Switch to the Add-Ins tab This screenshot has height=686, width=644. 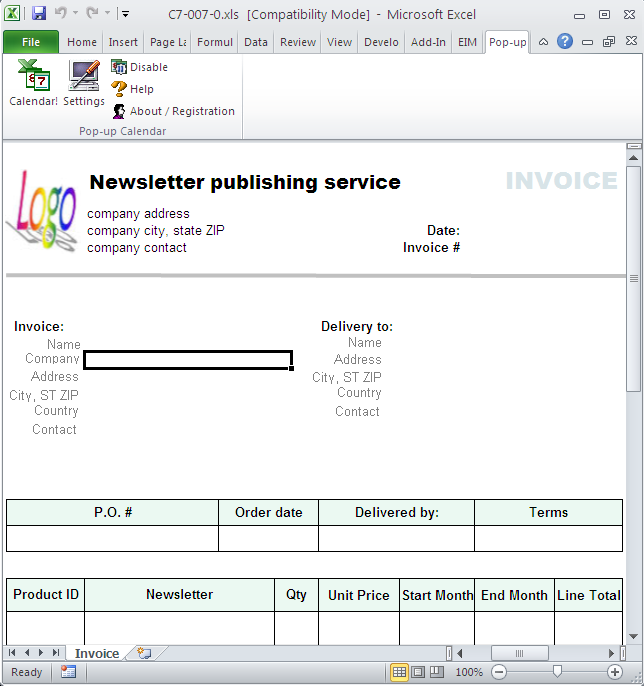coord(428,42)
